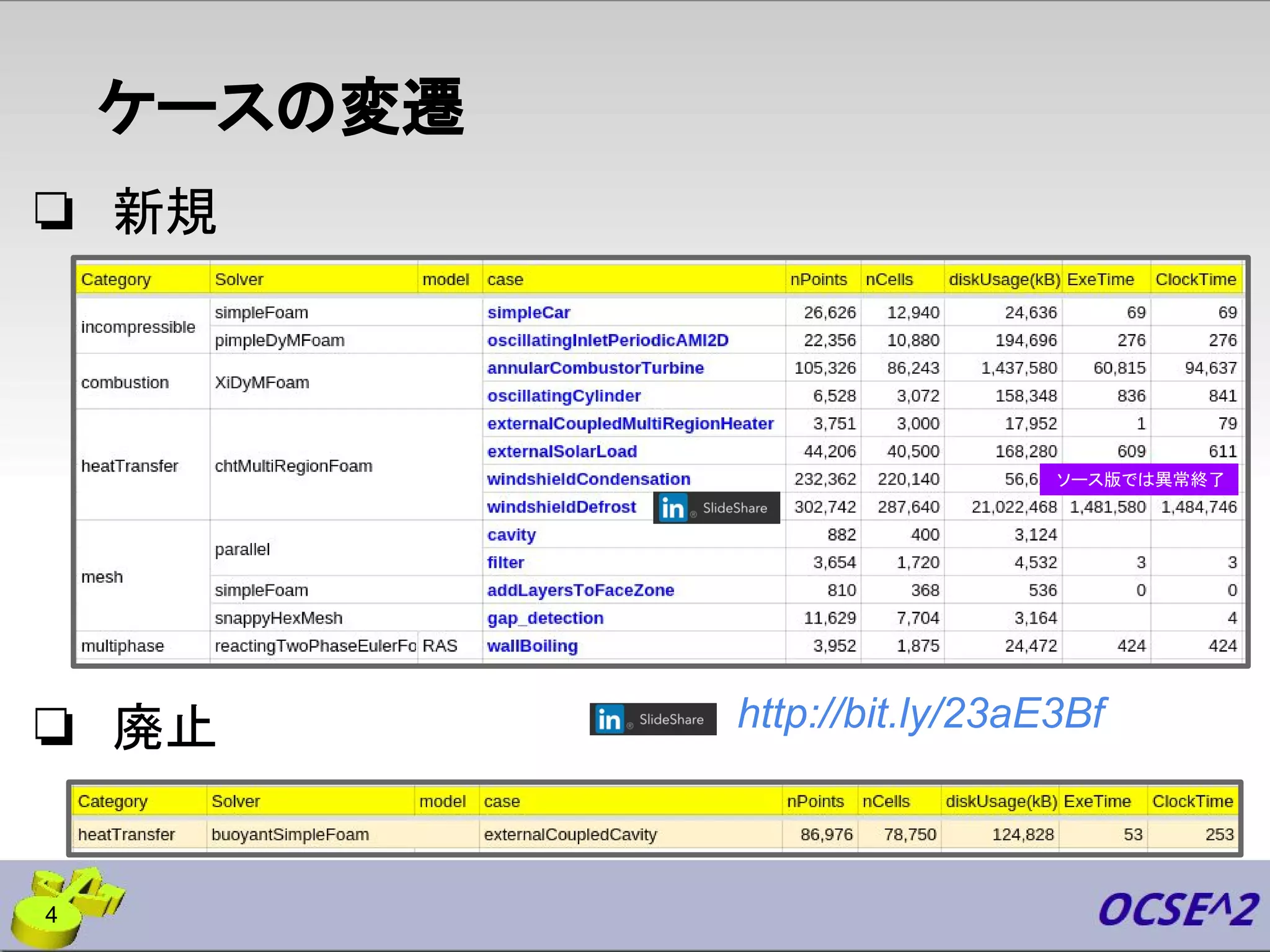
Task: Click the windshieldCondensation case link
Action: click(588, 479)
